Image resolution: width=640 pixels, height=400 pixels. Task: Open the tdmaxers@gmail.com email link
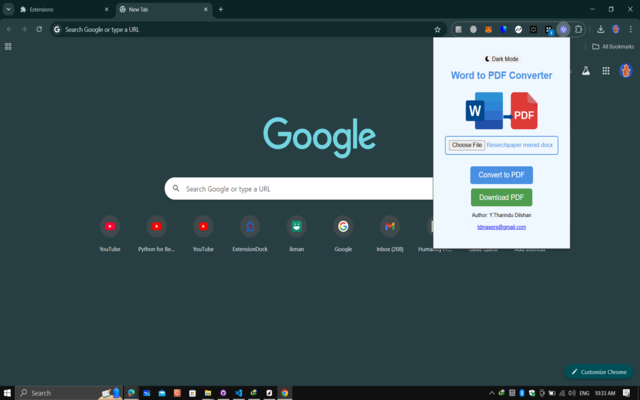[x=501, y=227]
